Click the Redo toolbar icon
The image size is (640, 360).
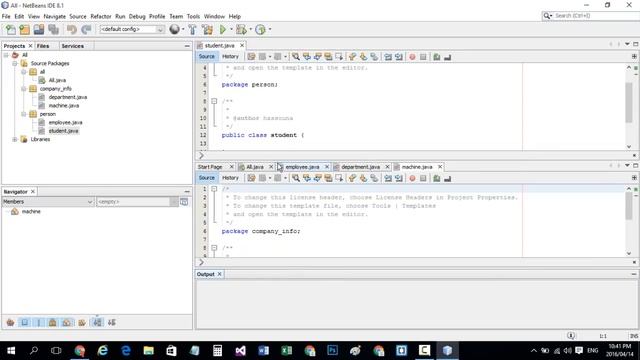86,29
